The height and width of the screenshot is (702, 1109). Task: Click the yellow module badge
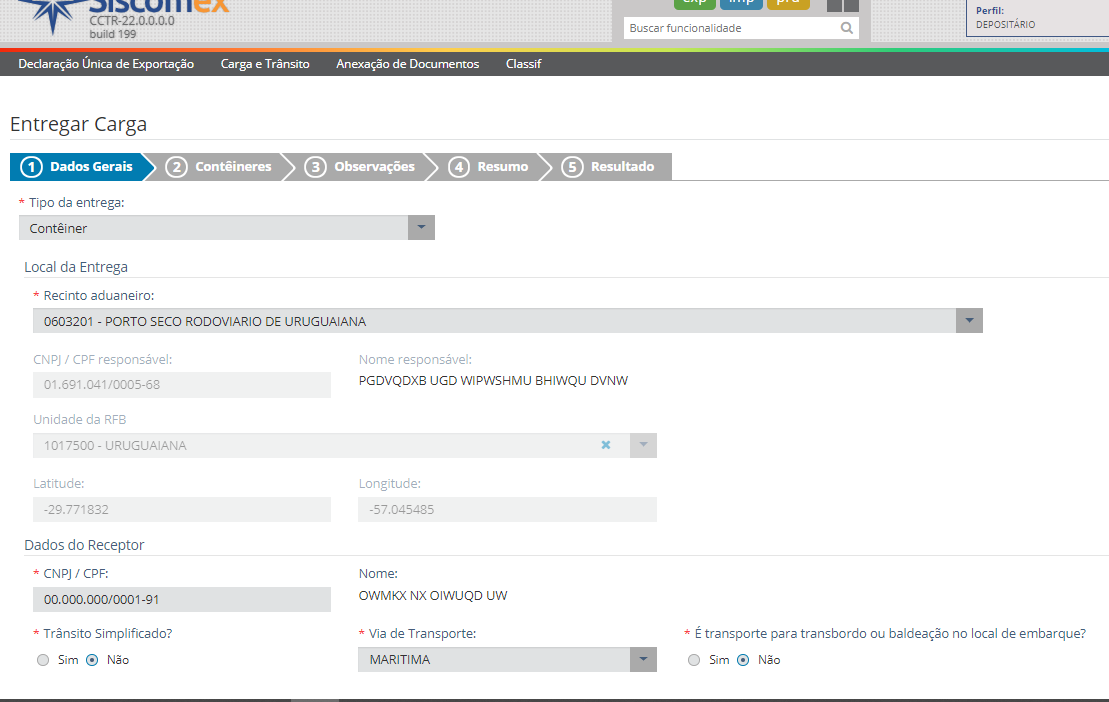coord(788,3)
